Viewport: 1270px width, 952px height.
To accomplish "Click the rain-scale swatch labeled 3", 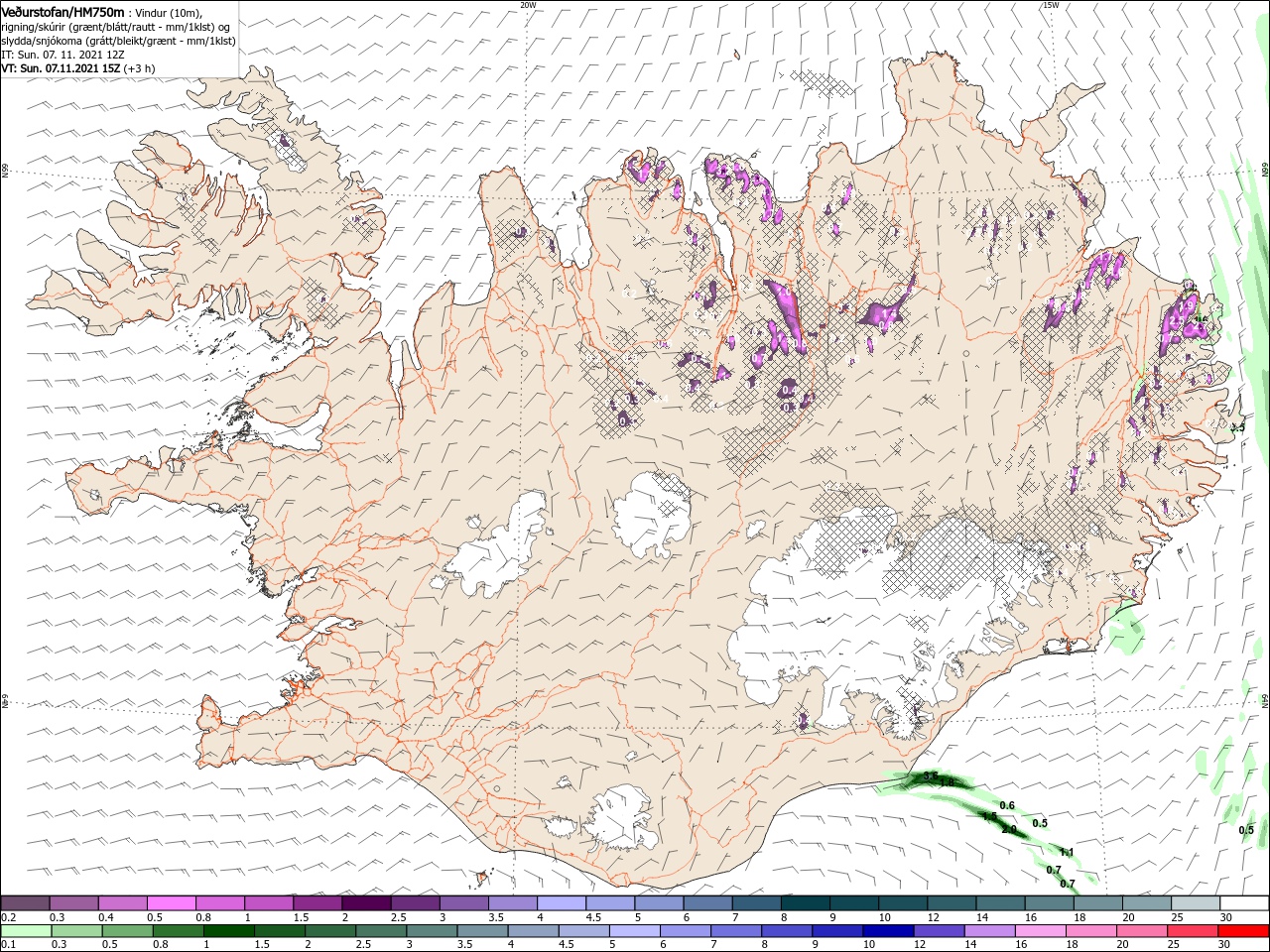I will coord(431,931).
